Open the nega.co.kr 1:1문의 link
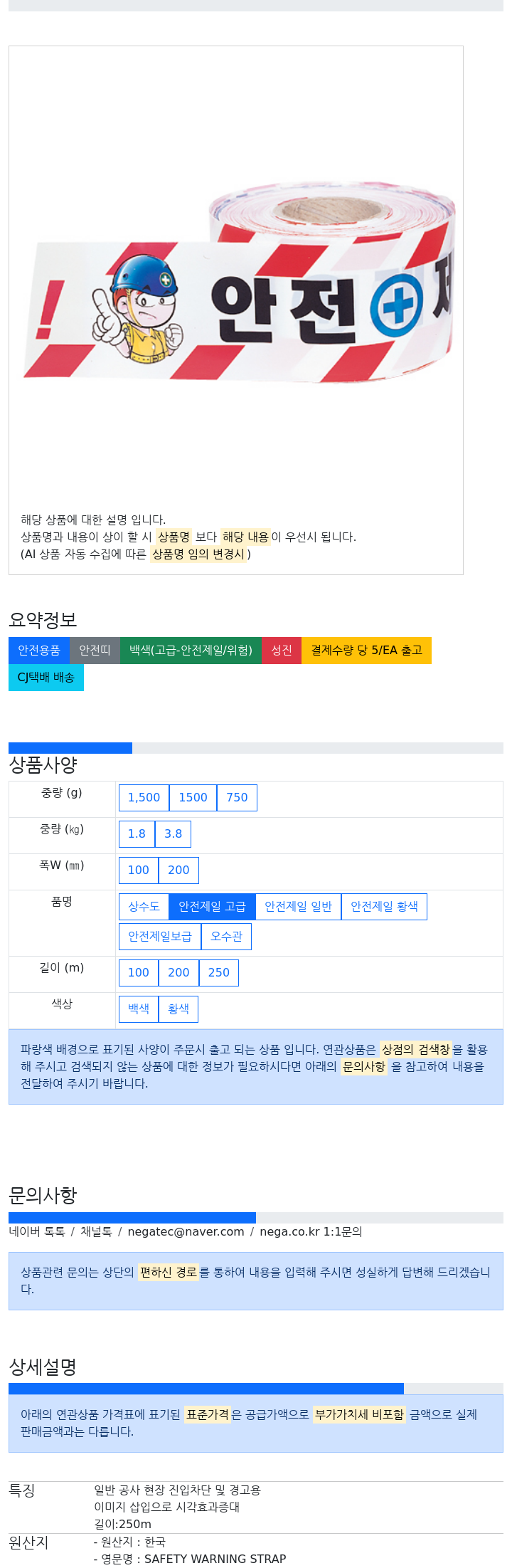Image resolution: width=512 pixels, height=1568 pixels. click(x=311, y=1232)
